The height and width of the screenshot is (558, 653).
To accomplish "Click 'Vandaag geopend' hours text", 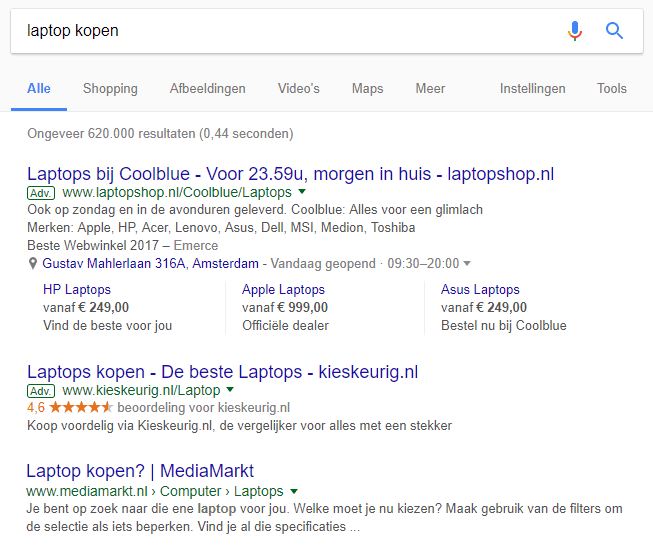I will coord(323,263).
